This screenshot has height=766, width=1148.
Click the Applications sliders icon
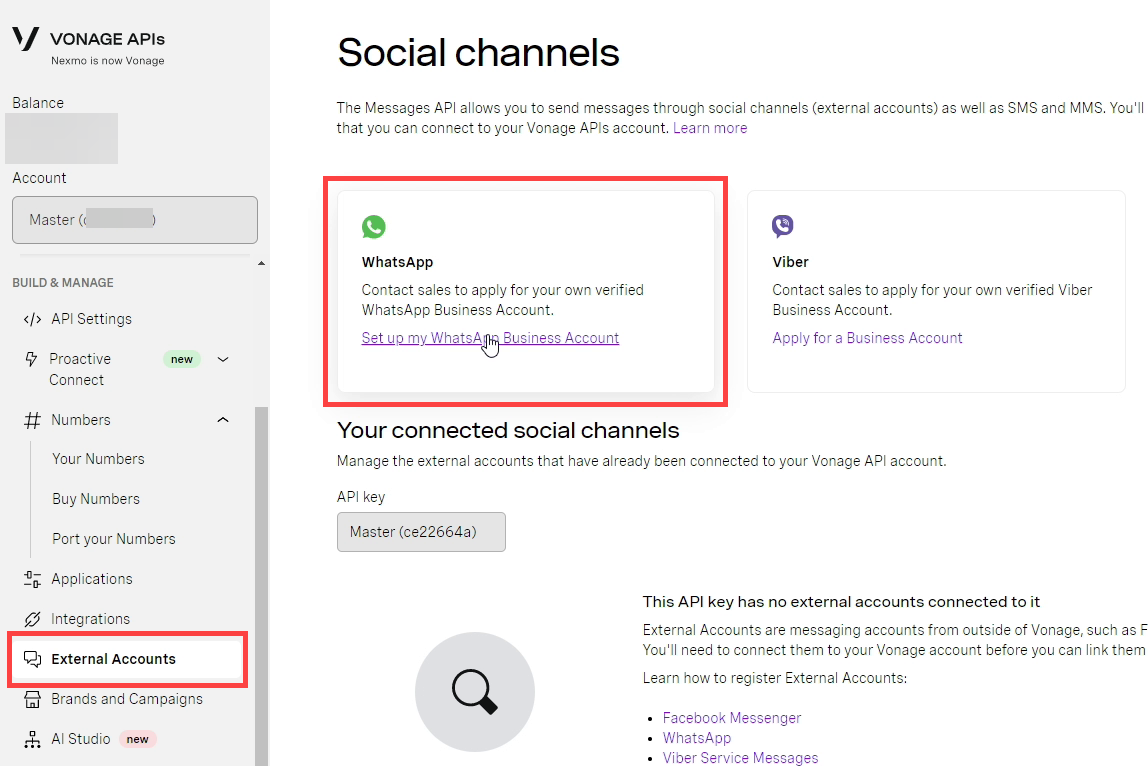pyautogui.click(x=32, y=579)
